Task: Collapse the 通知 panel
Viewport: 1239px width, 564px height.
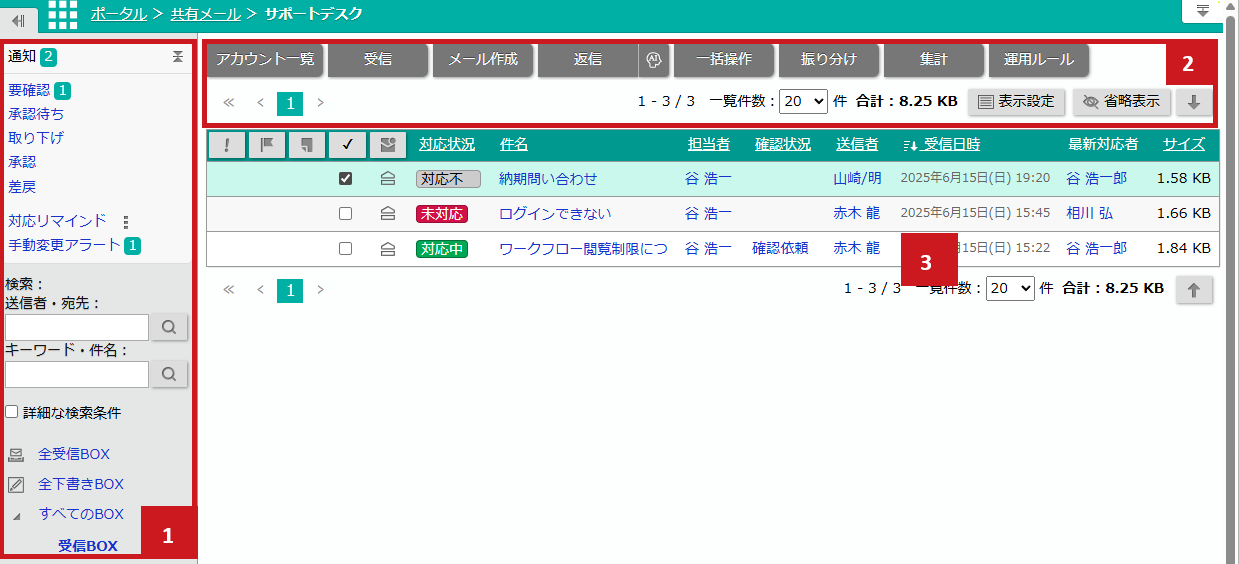Action: point(177,57)
